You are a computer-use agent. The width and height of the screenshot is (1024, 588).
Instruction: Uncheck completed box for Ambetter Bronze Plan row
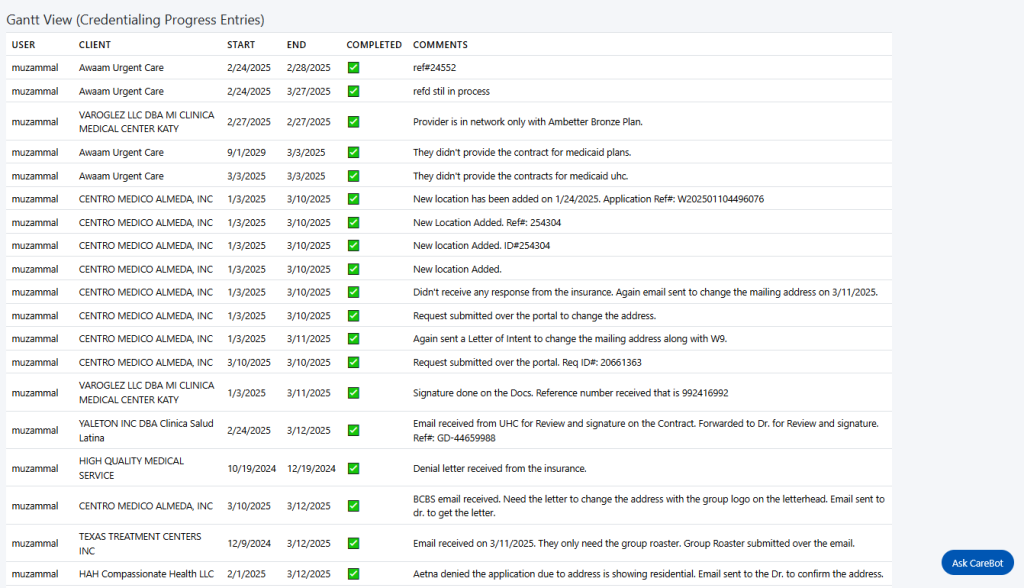tap(353, 122)
